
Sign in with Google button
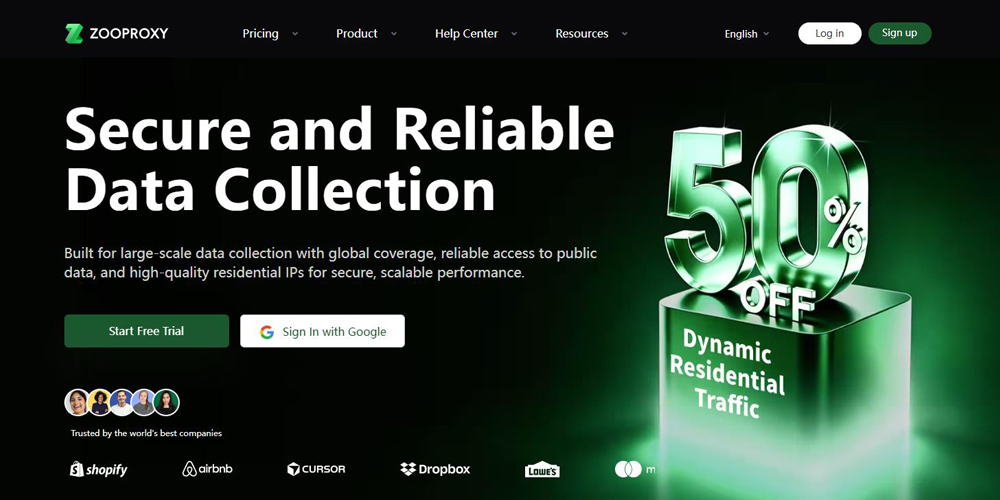coord(322,331)
